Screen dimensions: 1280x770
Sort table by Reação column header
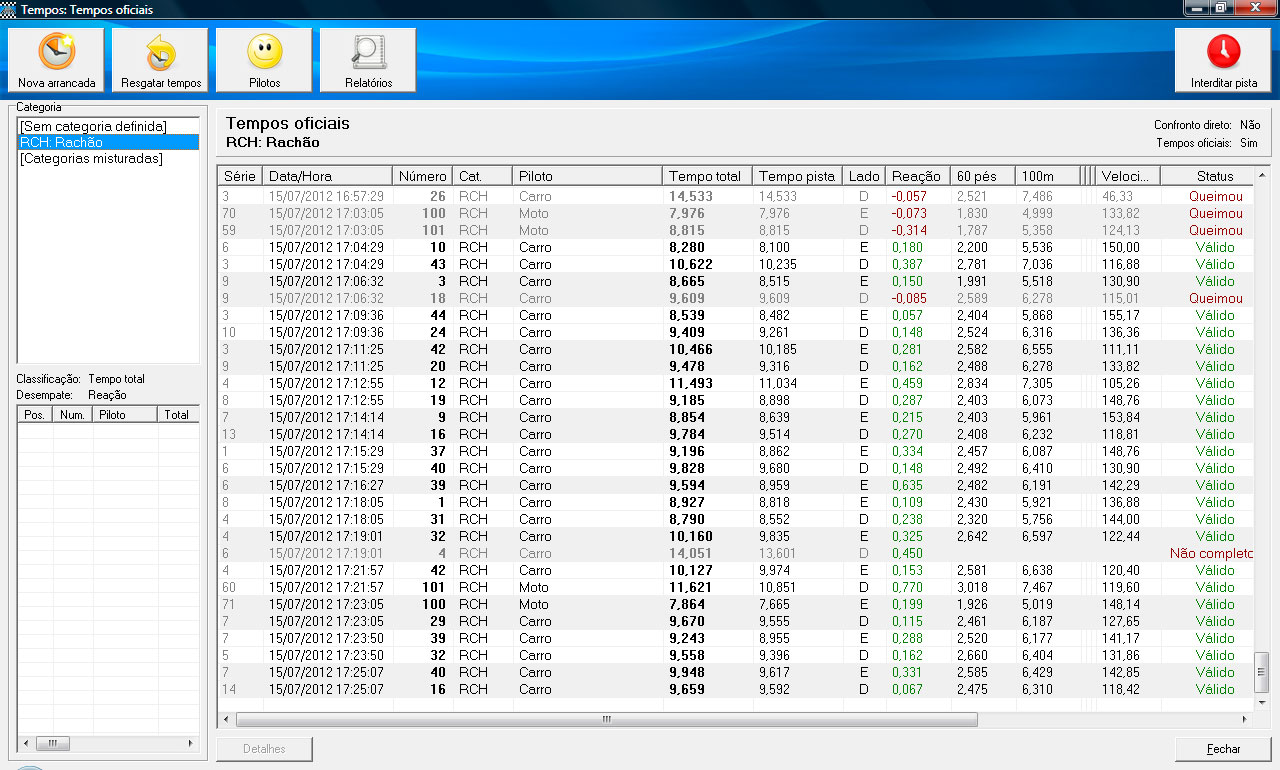[x=915, y=176]
